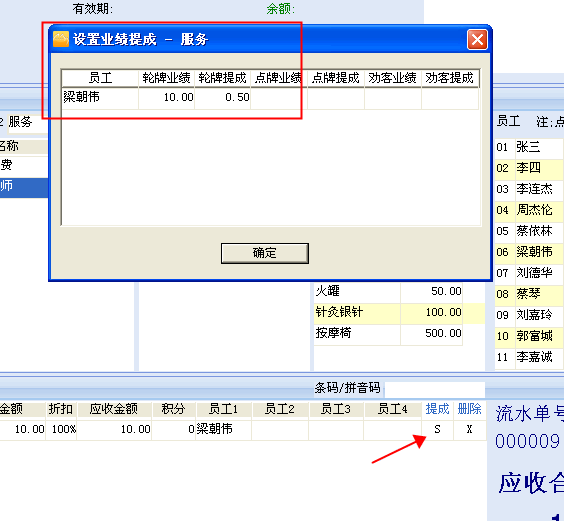Screen dimensions: 564x521
Task: Click the serial number 000009
Action: 527,441
